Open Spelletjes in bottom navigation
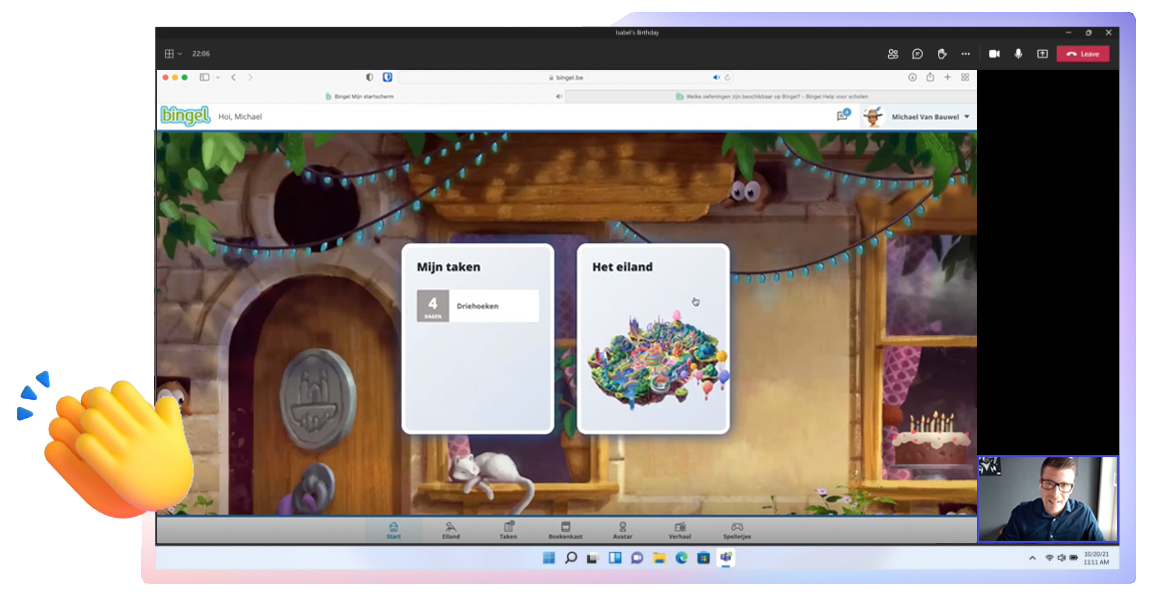The width and height of the screenshot is (1151, 598). click(x=737, y=530)
